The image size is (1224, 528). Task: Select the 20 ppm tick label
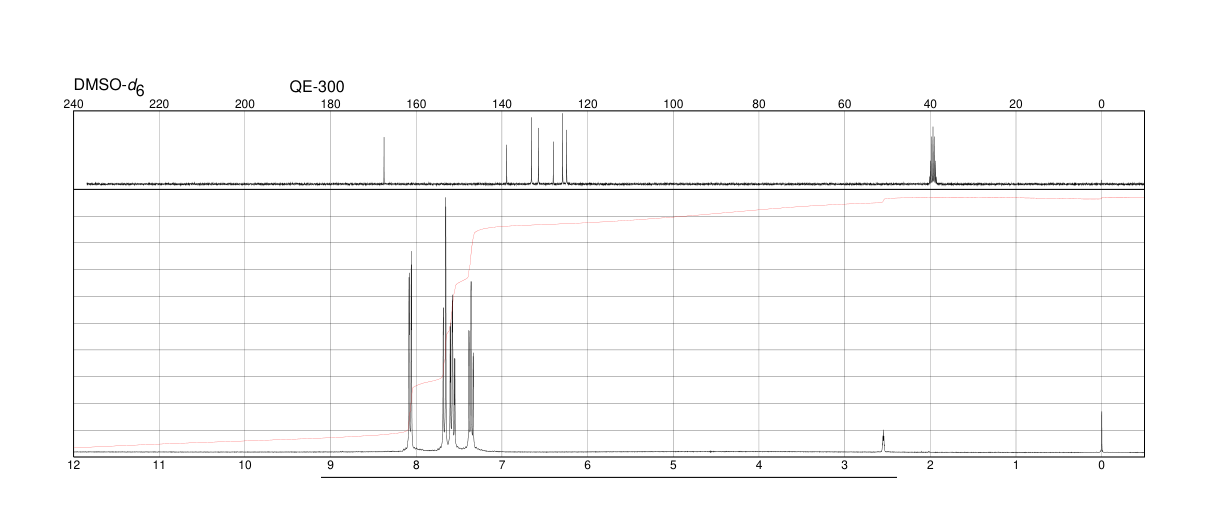coord(1016,104)
